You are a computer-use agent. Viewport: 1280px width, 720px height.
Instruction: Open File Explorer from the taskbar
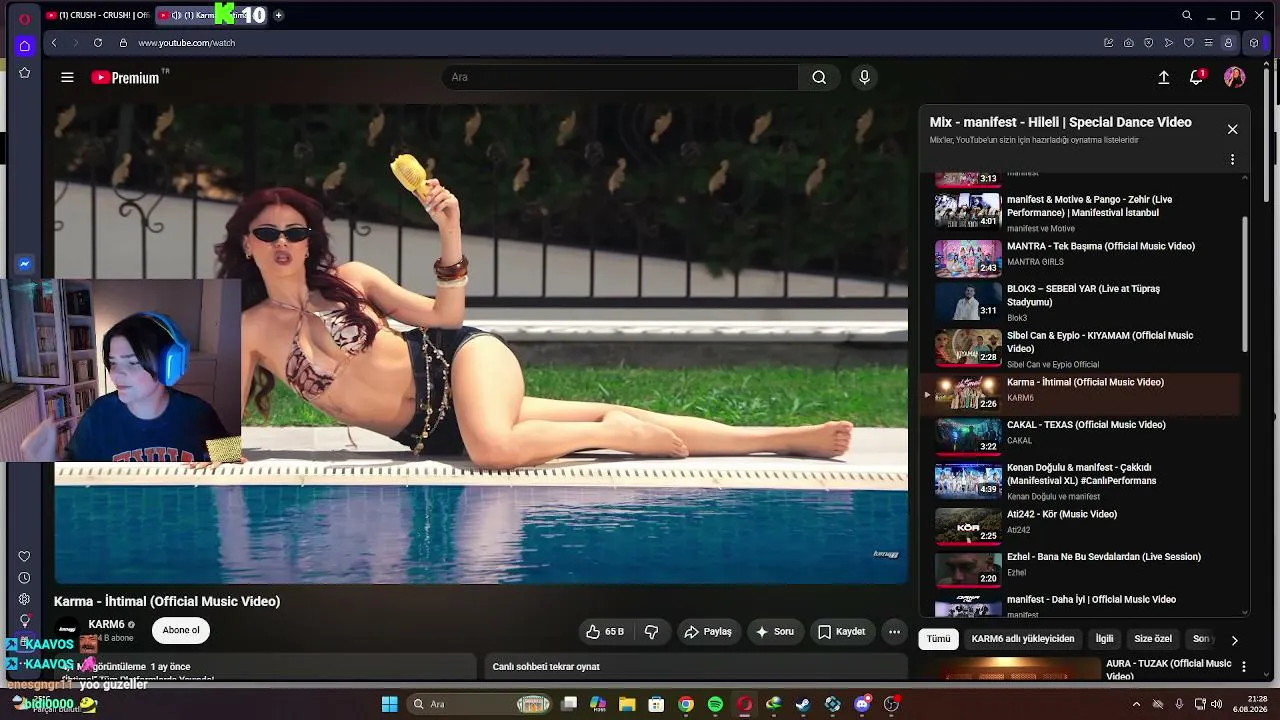pyautogui.click(x=627, y=704)
